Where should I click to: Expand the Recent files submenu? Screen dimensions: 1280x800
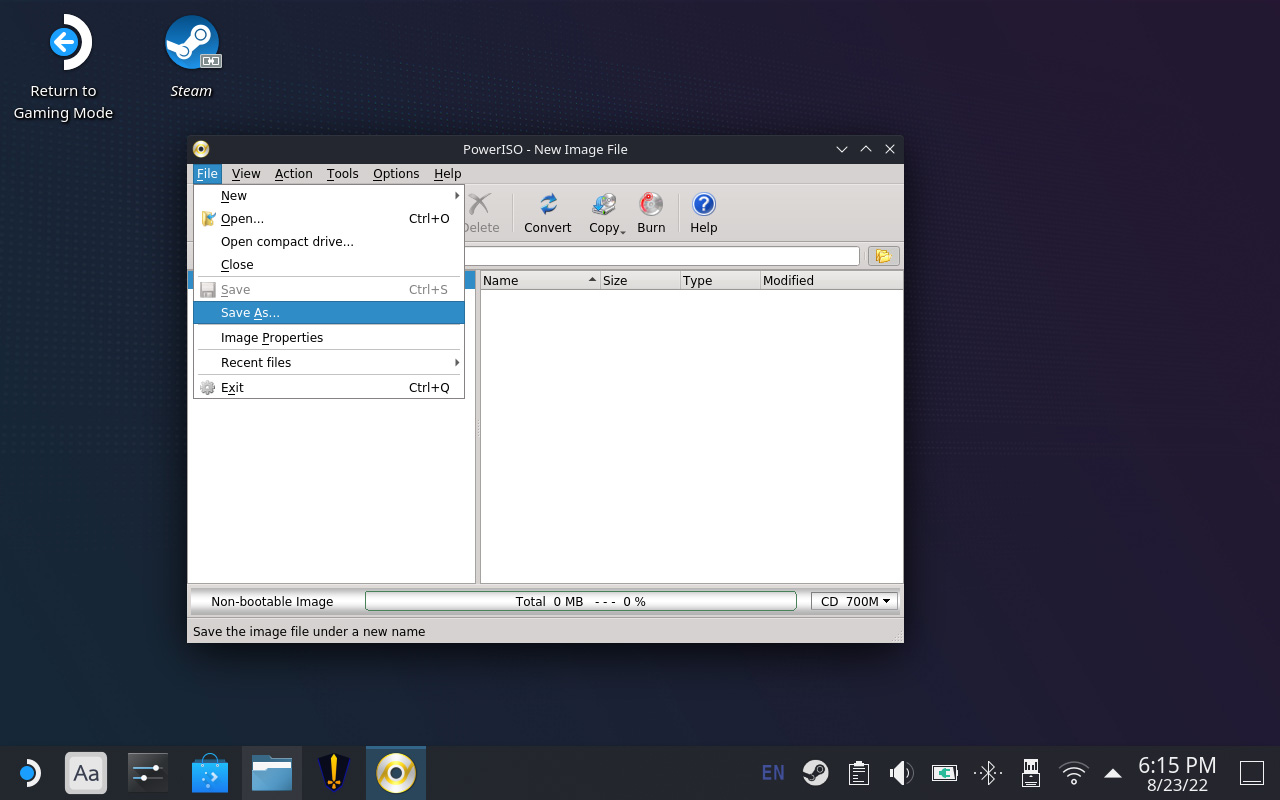[329, 362]
